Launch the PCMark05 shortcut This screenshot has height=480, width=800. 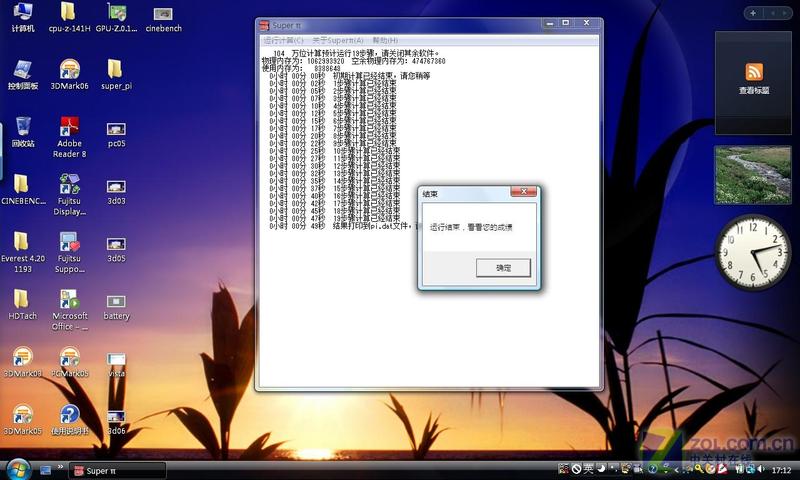pyautogui.click(x=69, y=362)
